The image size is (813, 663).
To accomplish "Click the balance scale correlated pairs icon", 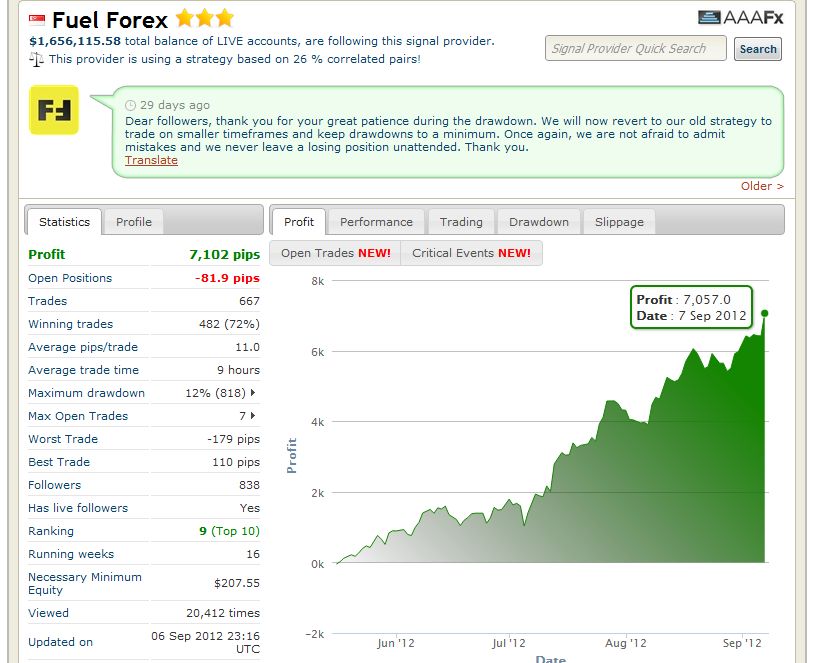I will [x=36, y=60].
